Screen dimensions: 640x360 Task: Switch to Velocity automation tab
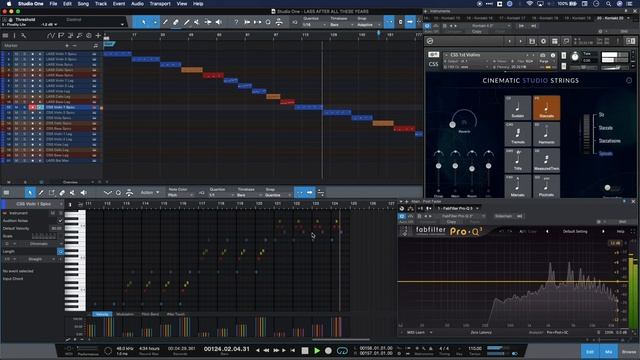tap(102, 314)
